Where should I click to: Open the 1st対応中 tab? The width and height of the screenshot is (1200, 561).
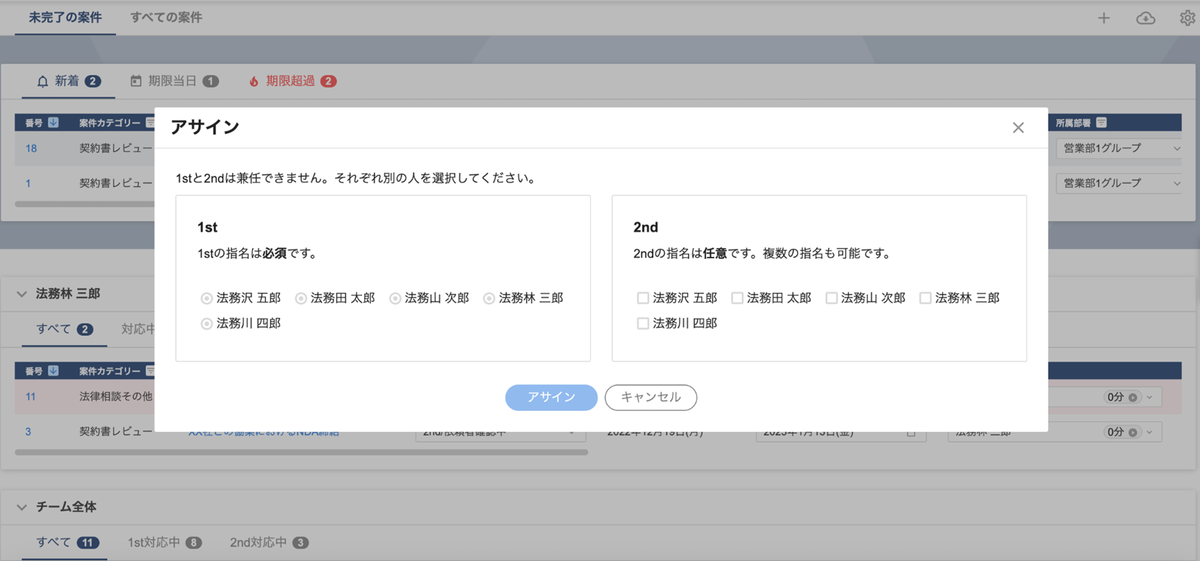pyautogui.click(x=165, y=542)
